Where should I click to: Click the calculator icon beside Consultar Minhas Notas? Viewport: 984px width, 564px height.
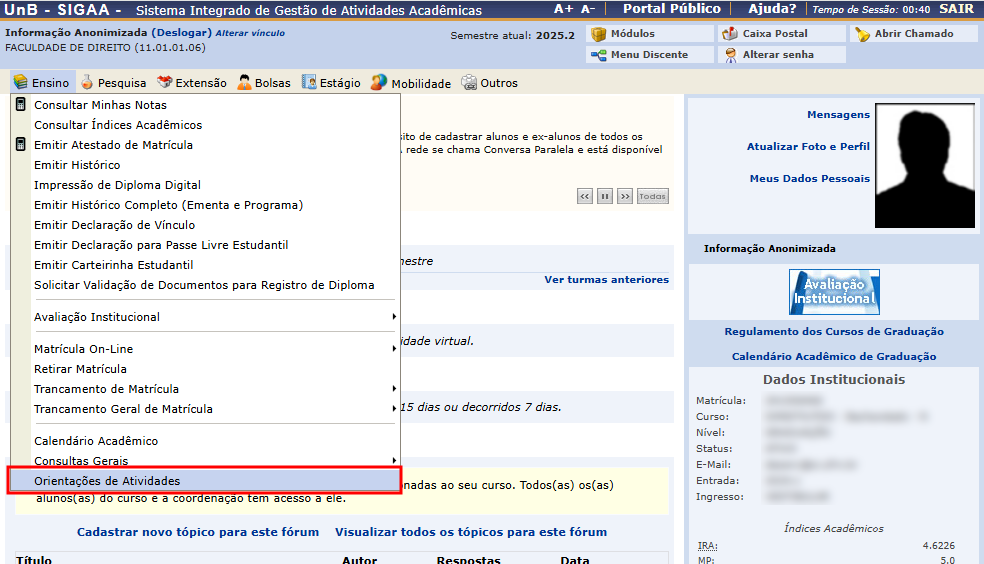[x=21, y=105]
